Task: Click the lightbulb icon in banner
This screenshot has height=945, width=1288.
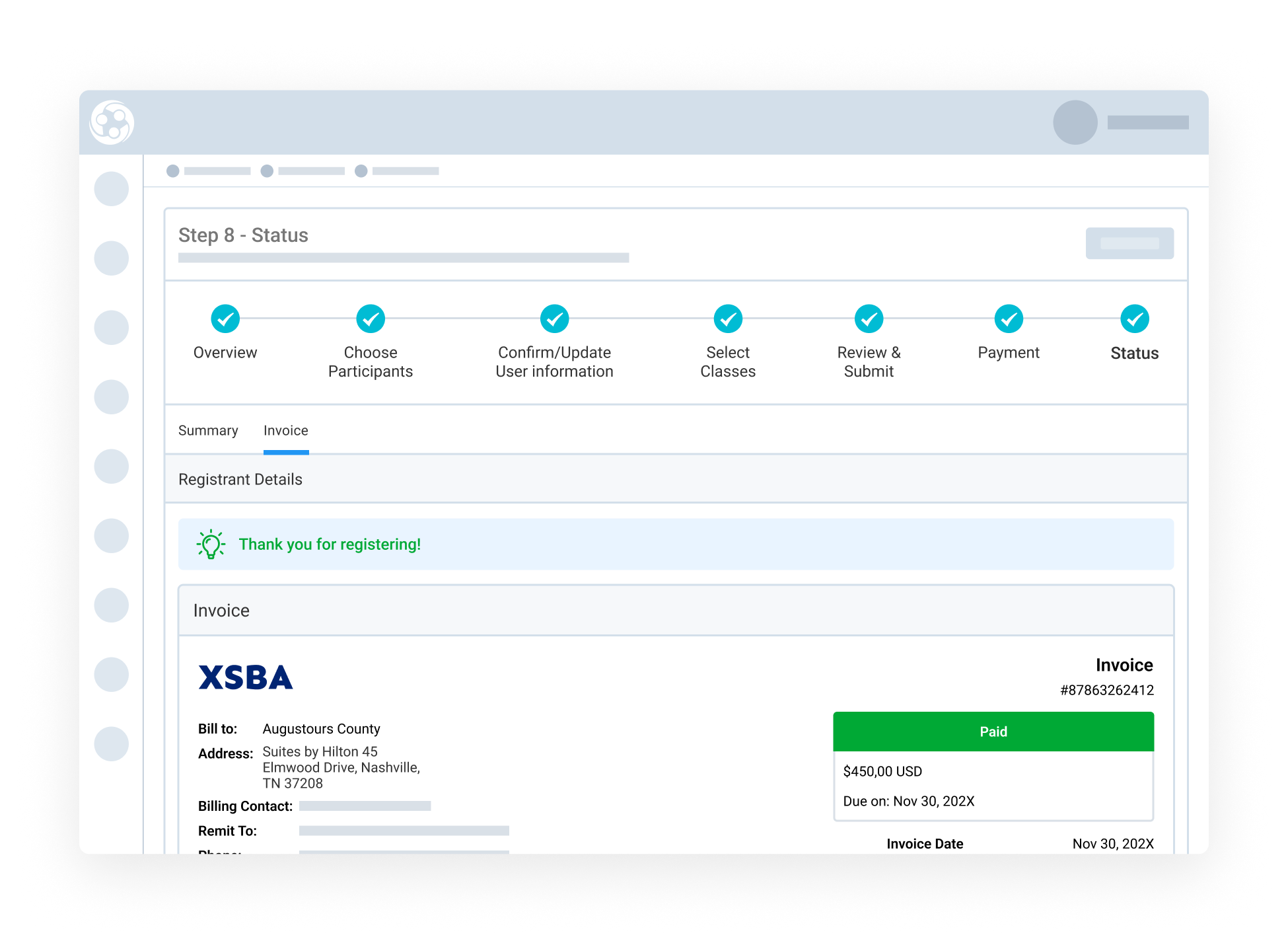Action: coord(211,545)
